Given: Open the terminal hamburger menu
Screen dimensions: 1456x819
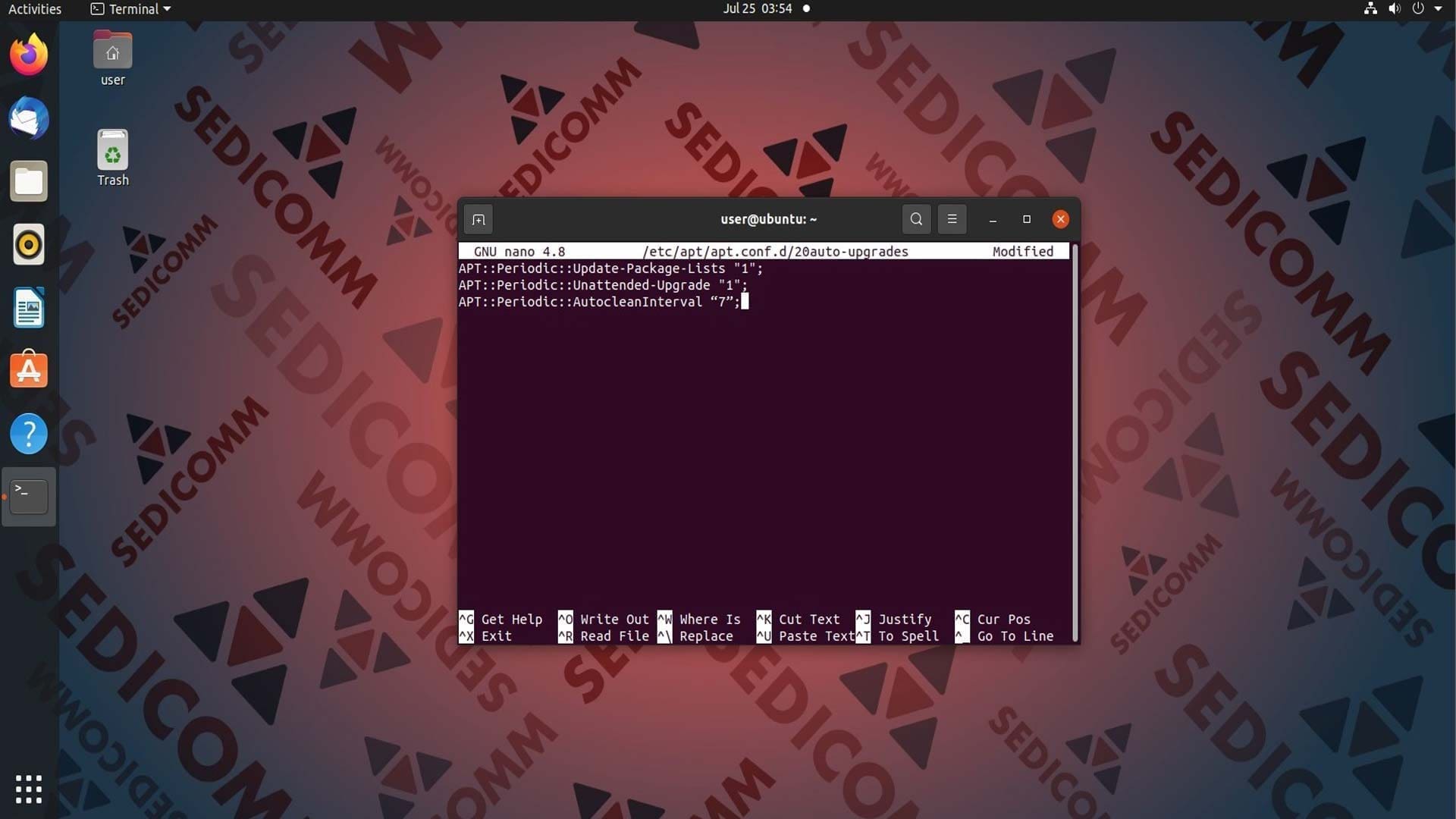Looking at the screenshot, I should (x=952, y=219).
